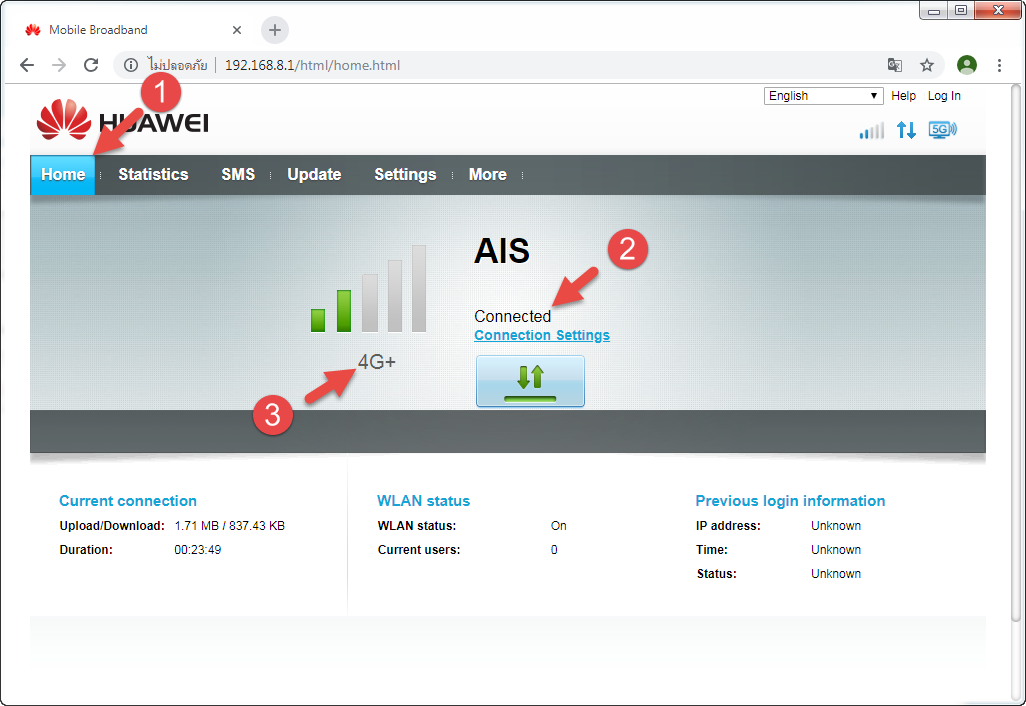Click the page vertical scrollbar
The width and height of the screenshot is (1026, 706).
click(1016, 353)
